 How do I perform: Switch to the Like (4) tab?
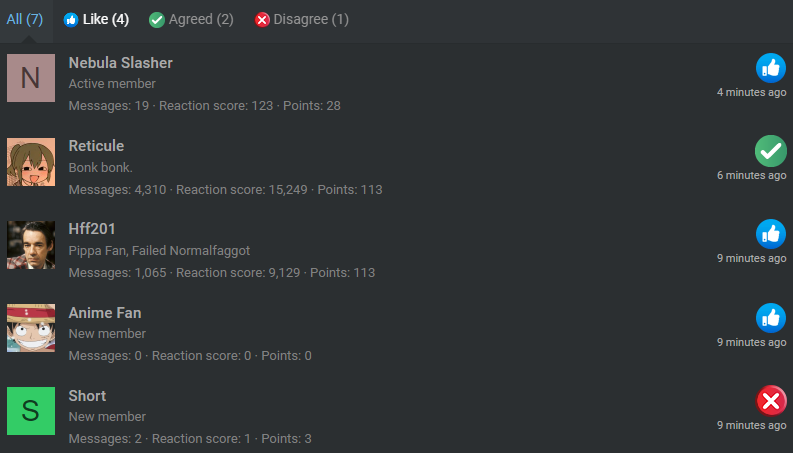tap(96, 19)
